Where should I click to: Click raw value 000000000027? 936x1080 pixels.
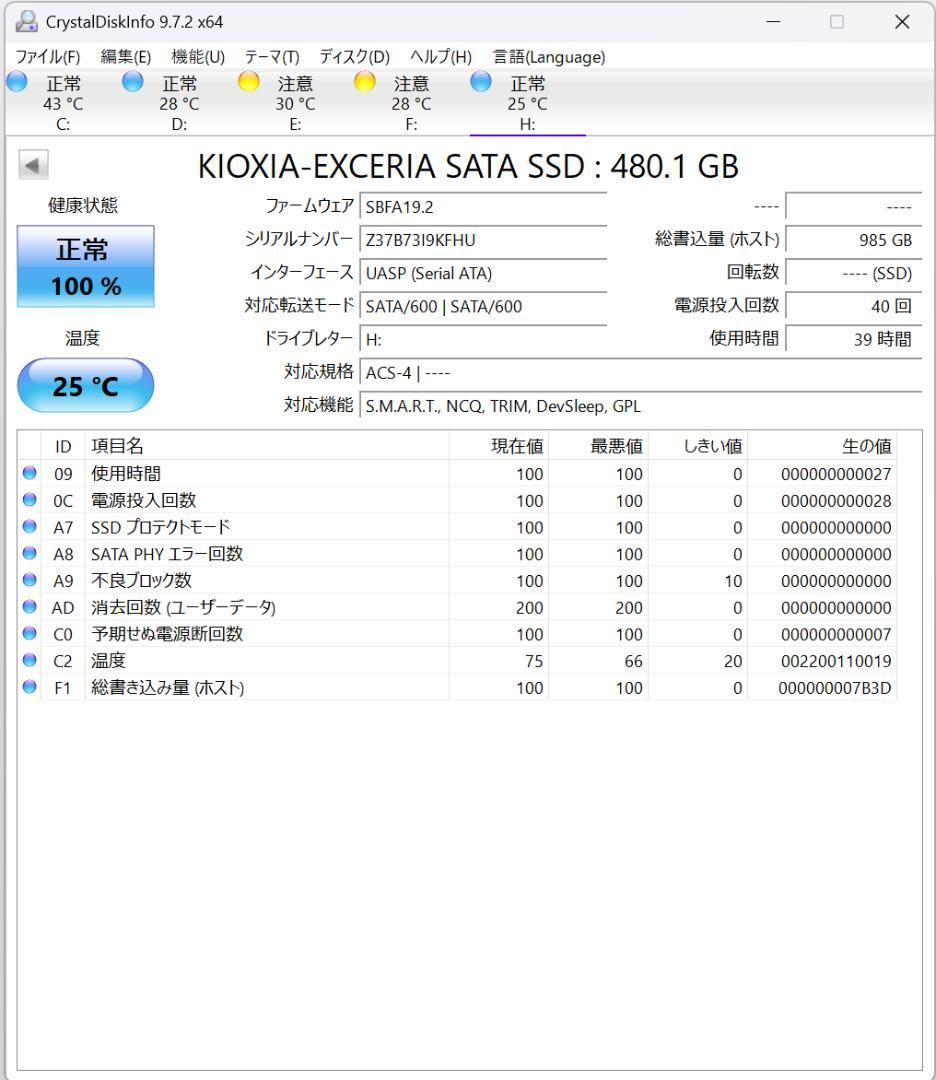(x=836, y=475)
